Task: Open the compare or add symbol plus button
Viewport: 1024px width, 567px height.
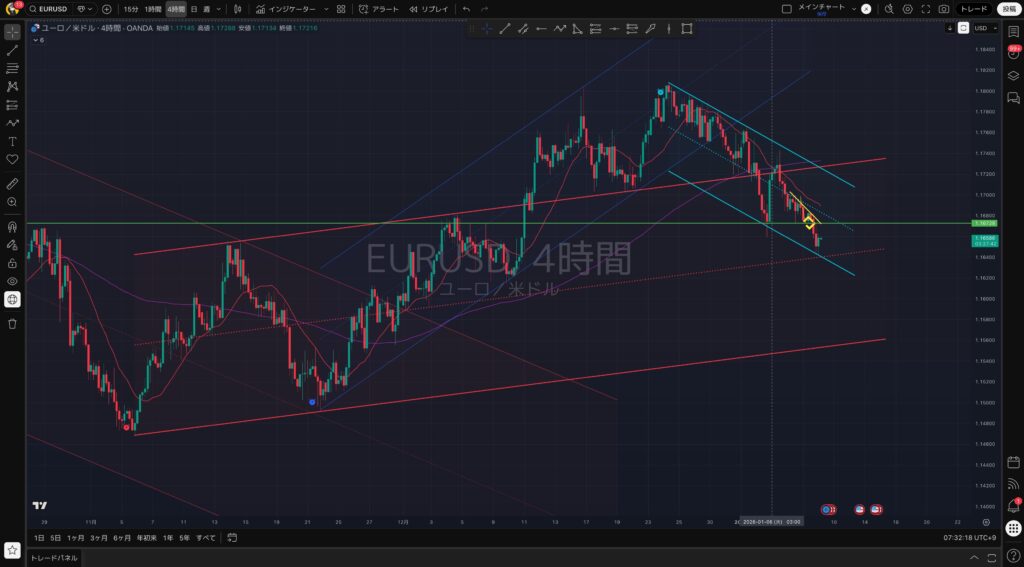Action: click(106, 9)
